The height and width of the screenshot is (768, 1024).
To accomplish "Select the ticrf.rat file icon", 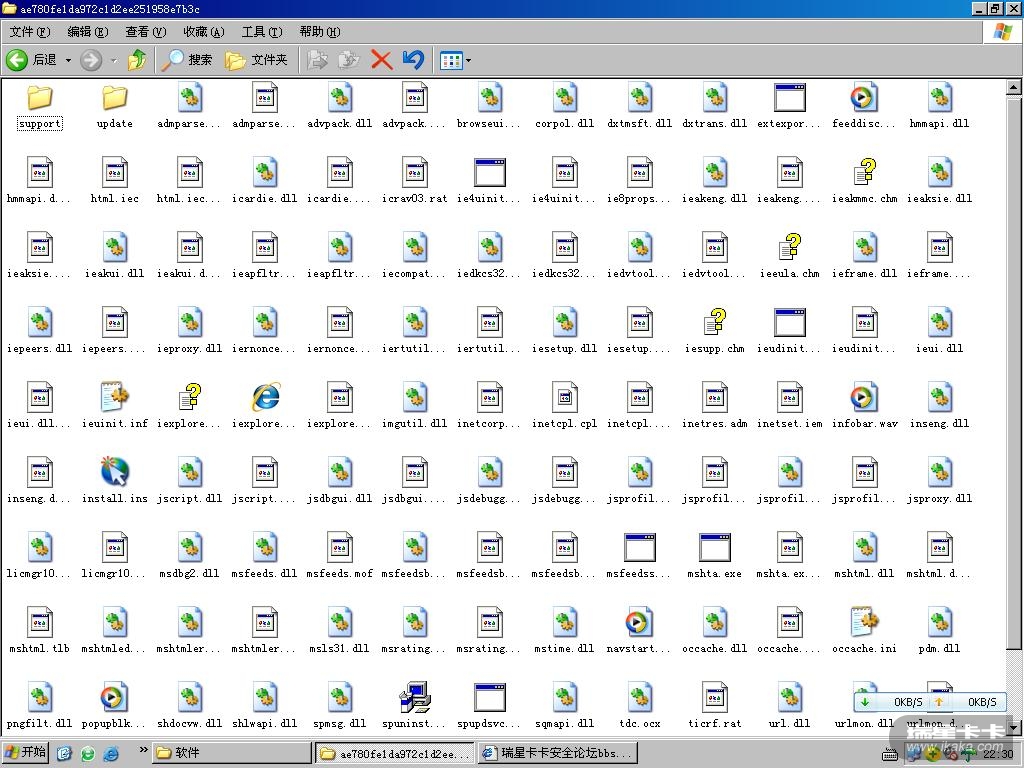I will (714, 697).
